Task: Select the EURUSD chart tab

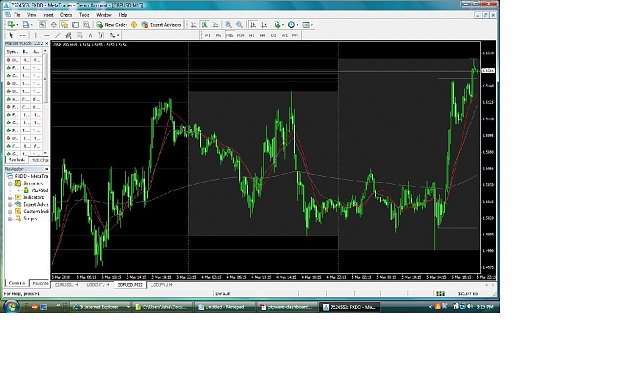Action: click(67, 285)
